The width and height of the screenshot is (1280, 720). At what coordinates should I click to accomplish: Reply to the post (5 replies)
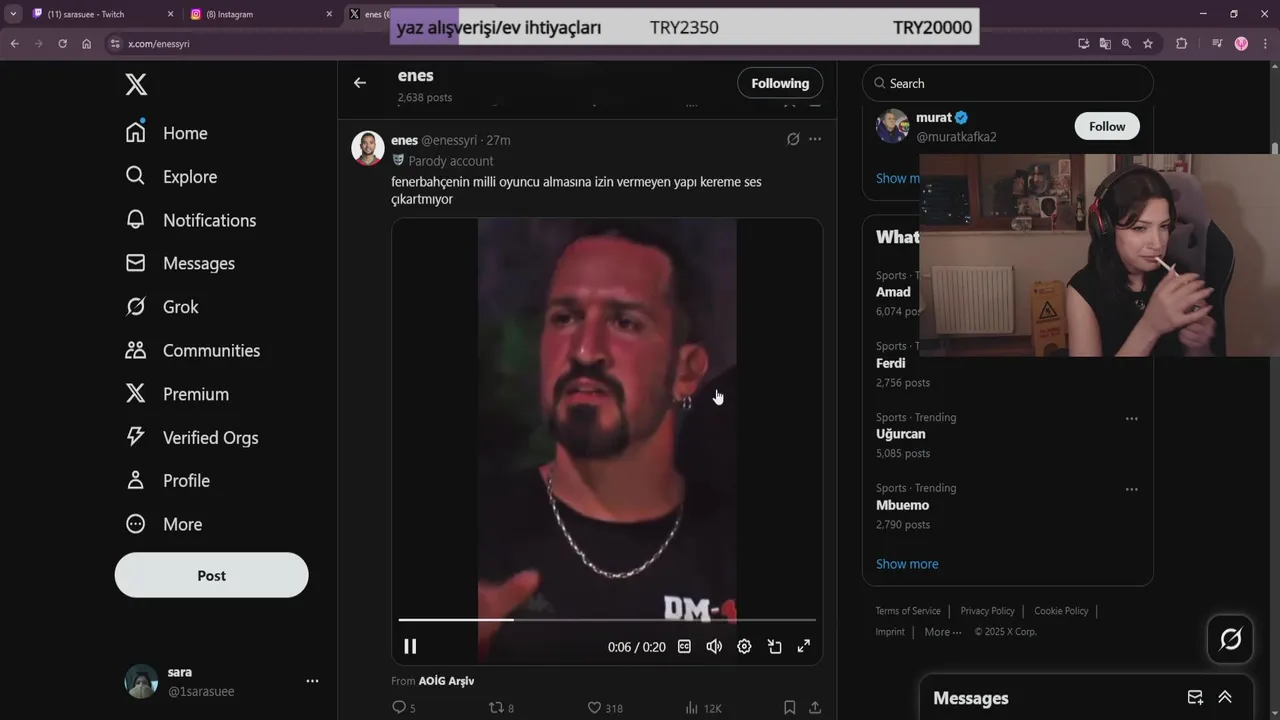[x=404, y=708]
